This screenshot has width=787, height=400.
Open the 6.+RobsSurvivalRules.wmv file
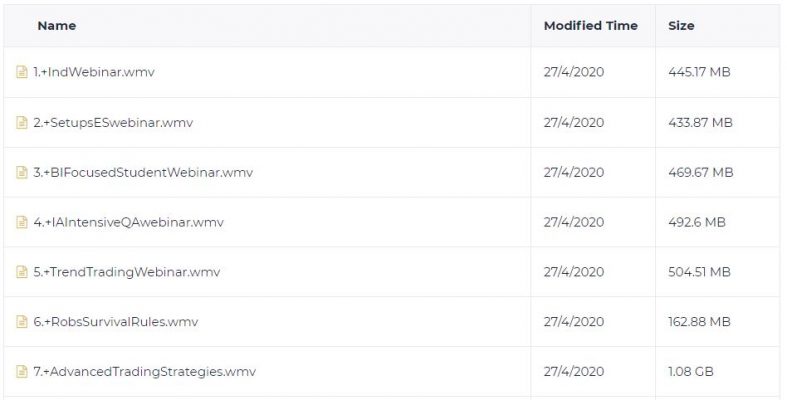[x=115, y=322]
